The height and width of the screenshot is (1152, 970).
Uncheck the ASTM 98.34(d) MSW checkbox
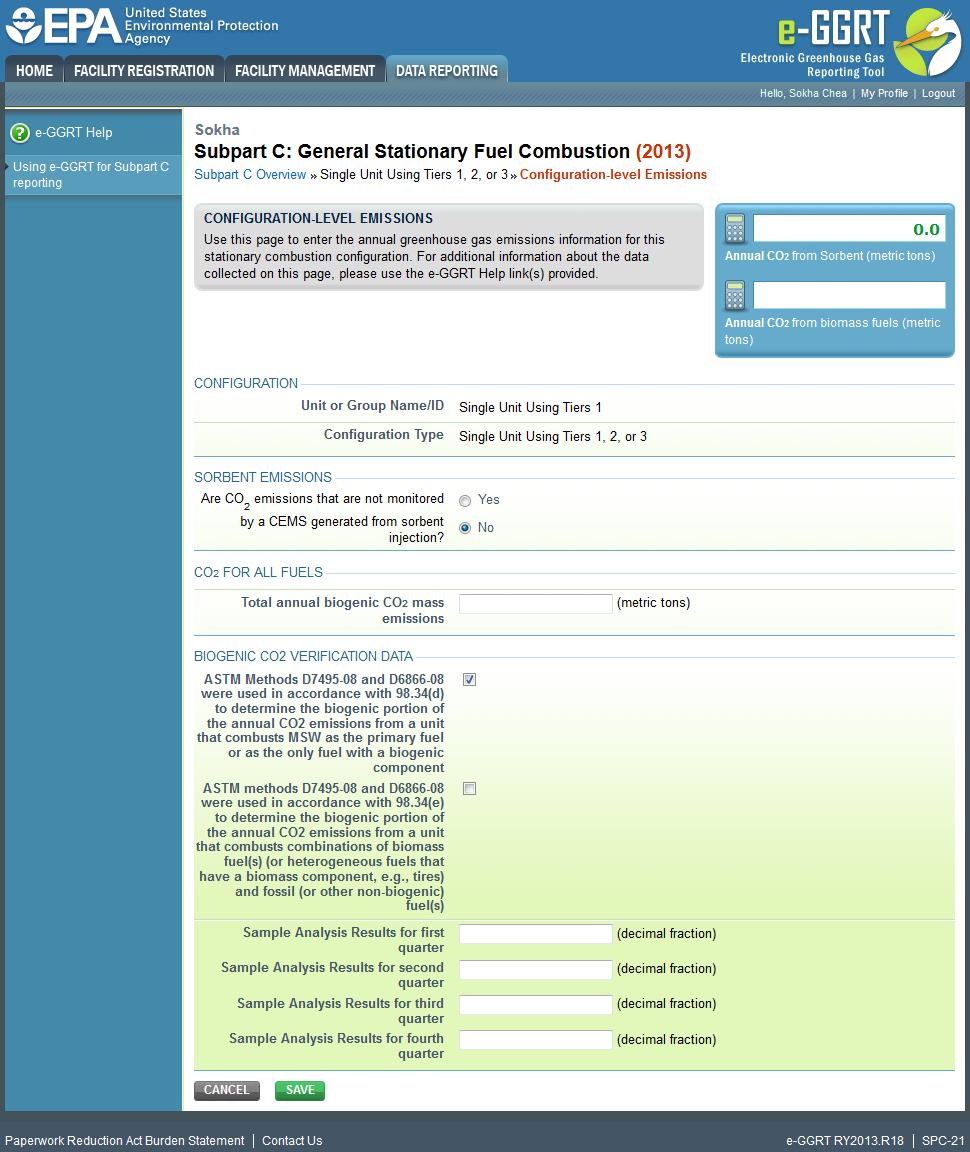[x=470, y=680]
